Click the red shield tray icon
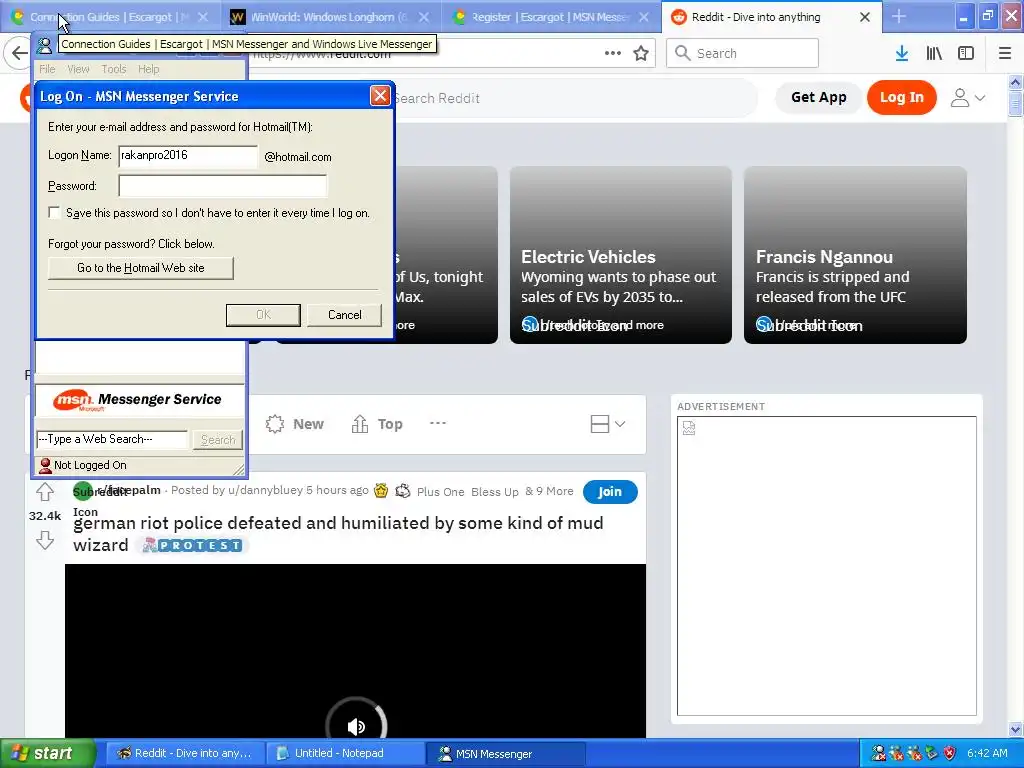The image size is (1024, 768). (x=950, y=753)
